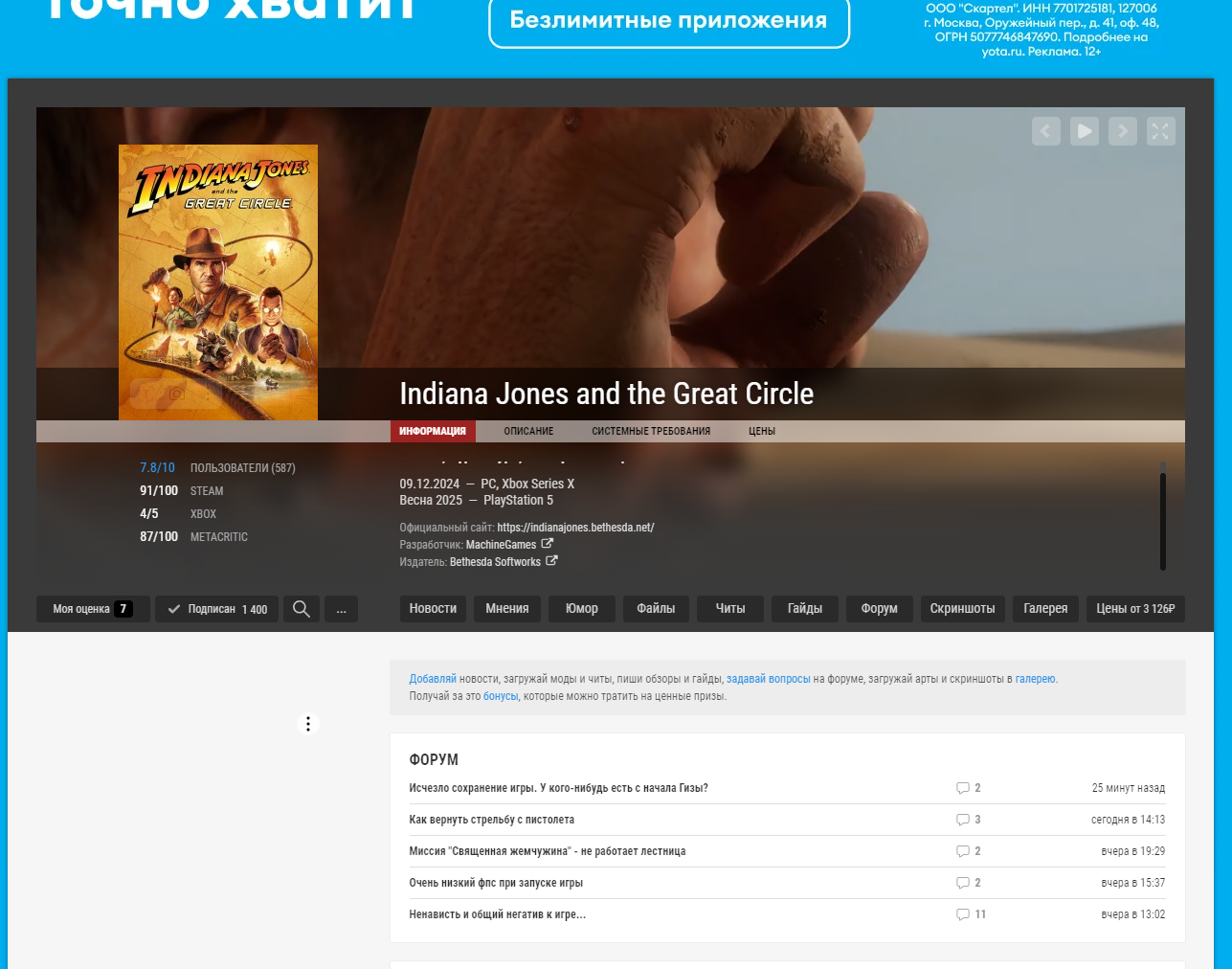Open the "Моя оценка" rating button
Viewport: 1232px width, 969px height.
click(93, 609)
